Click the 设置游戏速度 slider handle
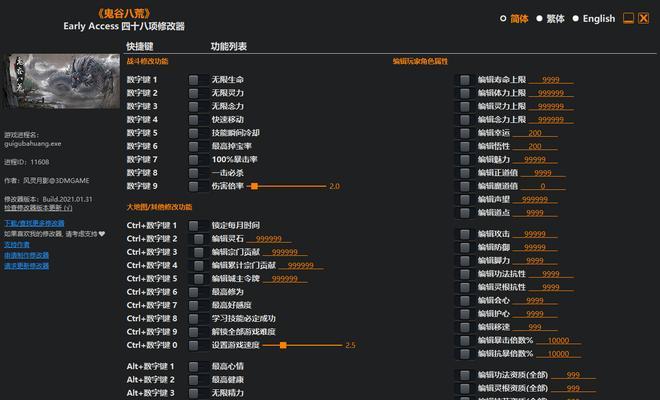Viewport: 660px width, 400px height. tap(283, 345)
